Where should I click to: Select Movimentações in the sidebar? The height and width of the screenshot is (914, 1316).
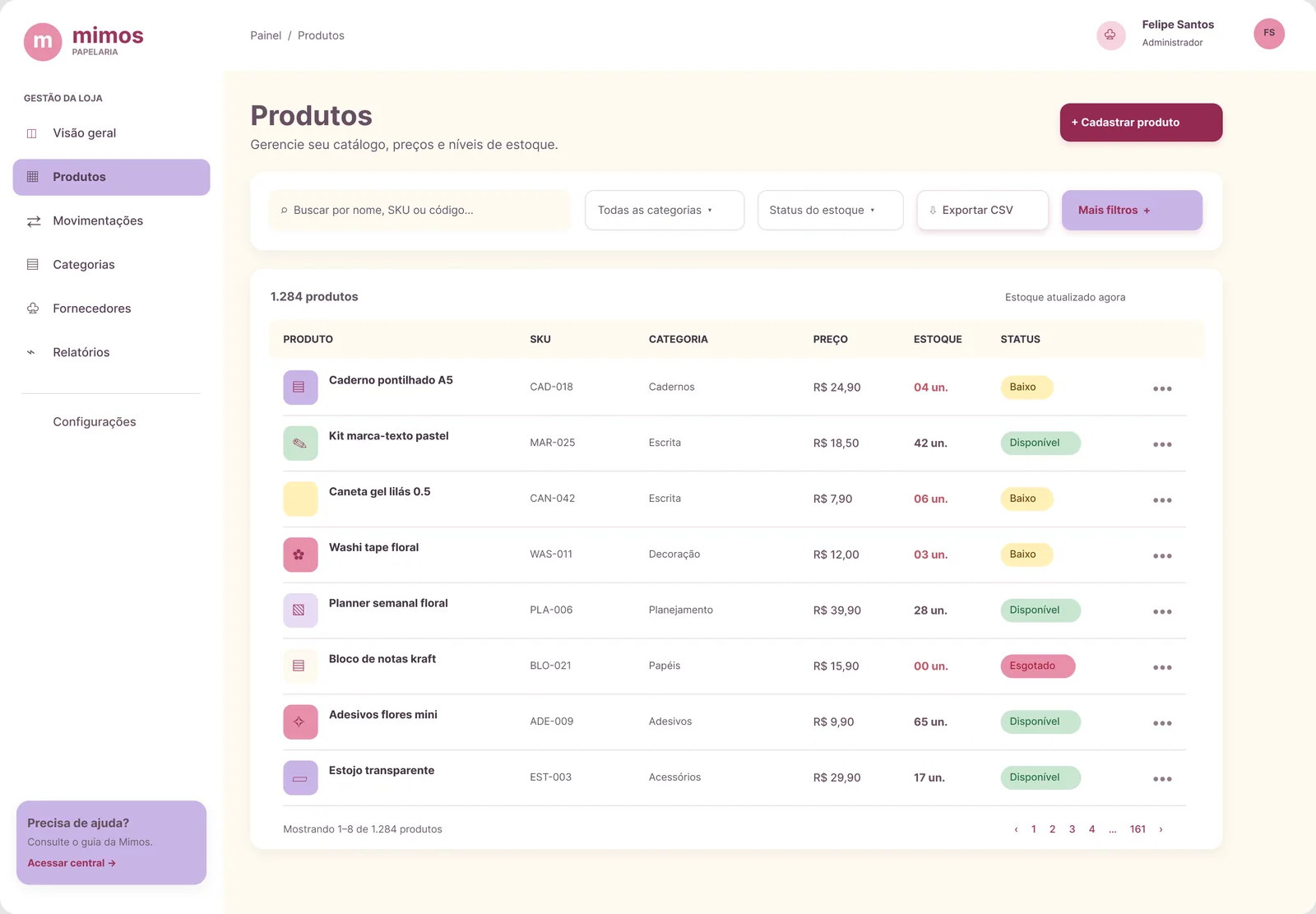point(111,221)
